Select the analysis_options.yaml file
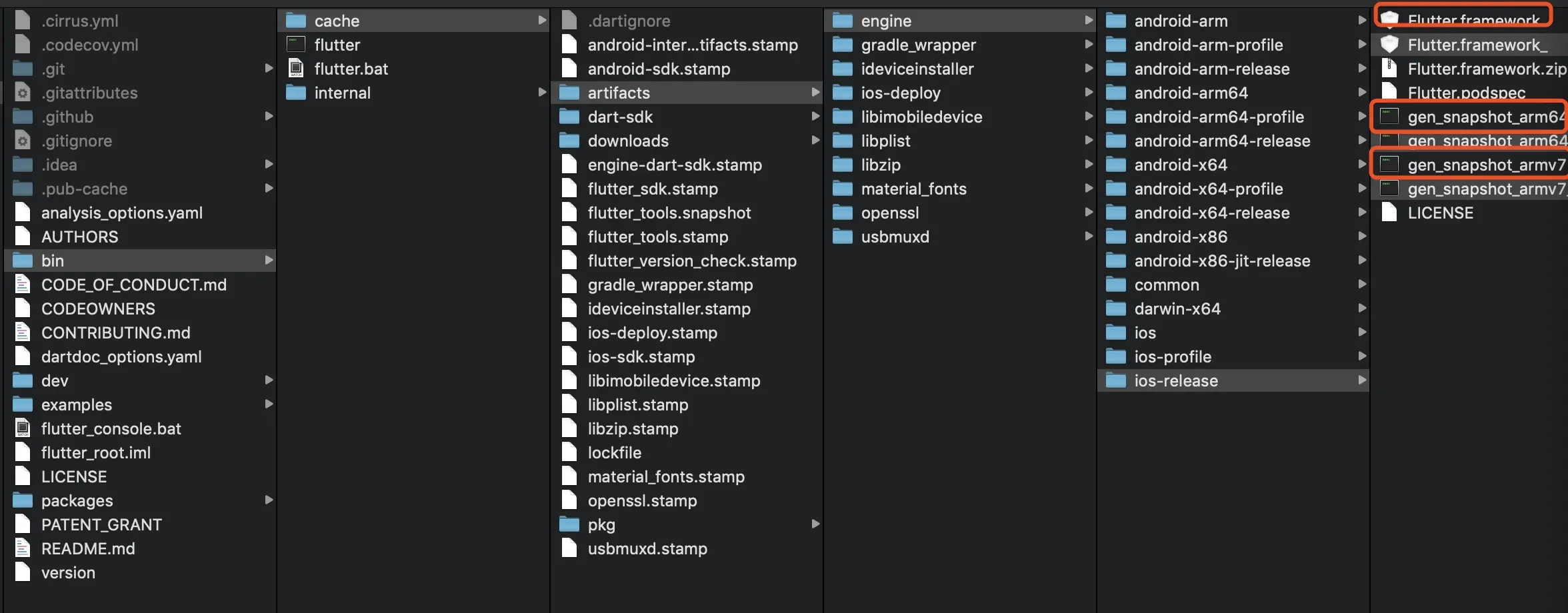 pyautogui.click(x=140, y=213)
